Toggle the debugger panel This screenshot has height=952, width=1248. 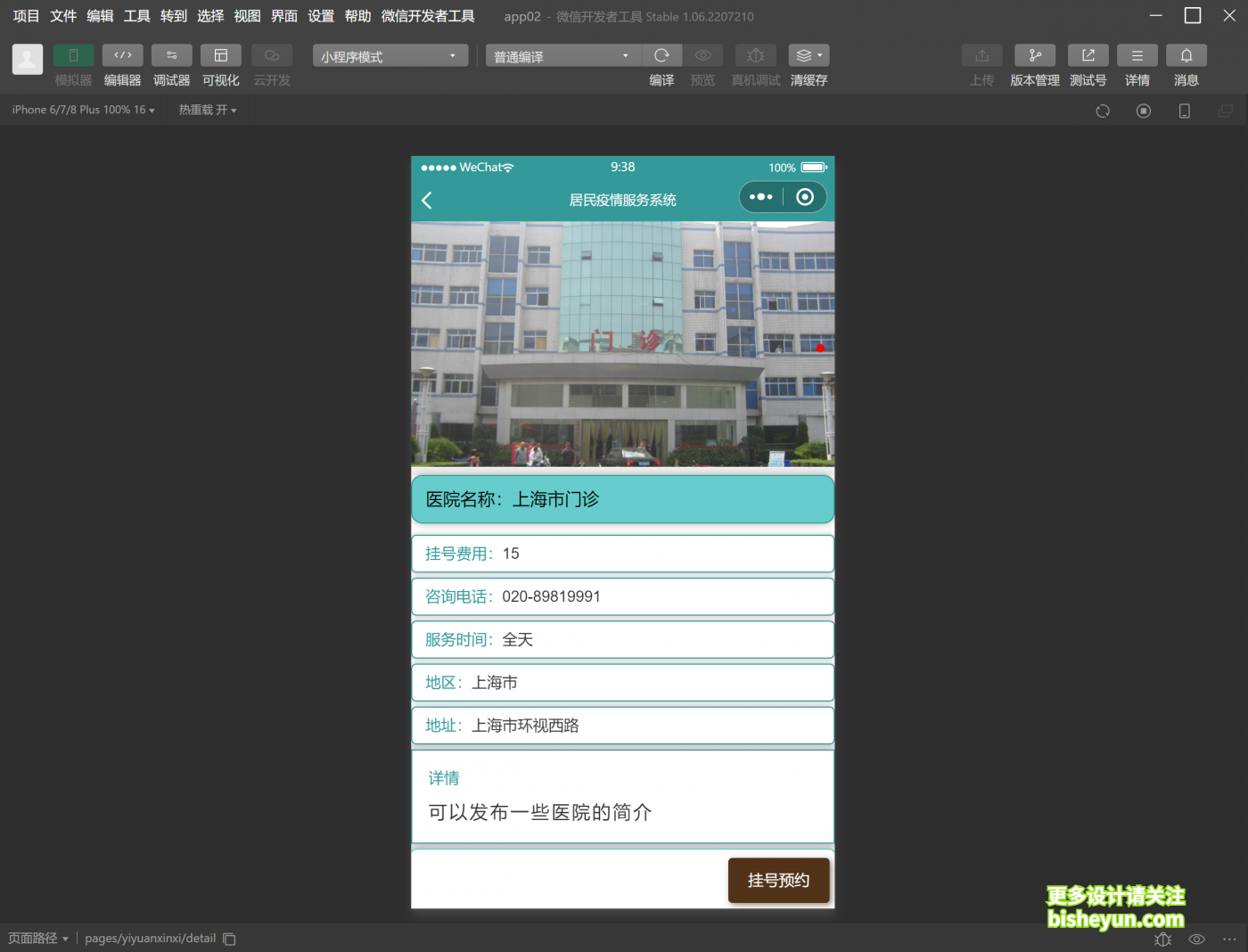(171, 55)
